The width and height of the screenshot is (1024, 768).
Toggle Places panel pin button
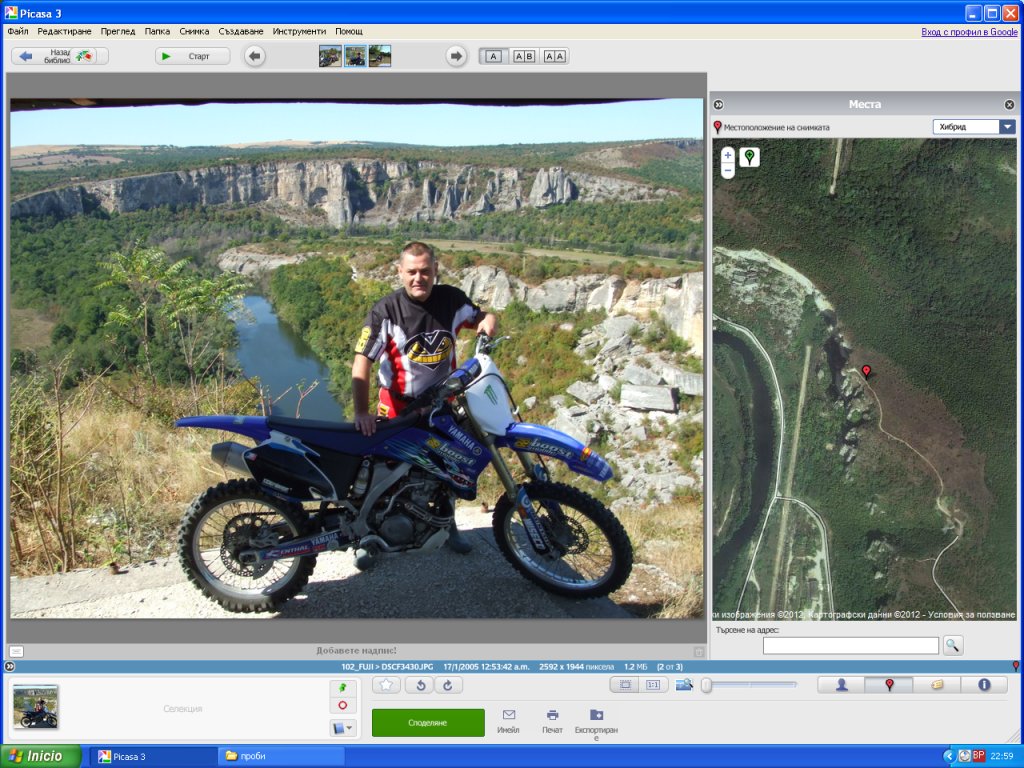pyautogui.click(x=889, y=684)
